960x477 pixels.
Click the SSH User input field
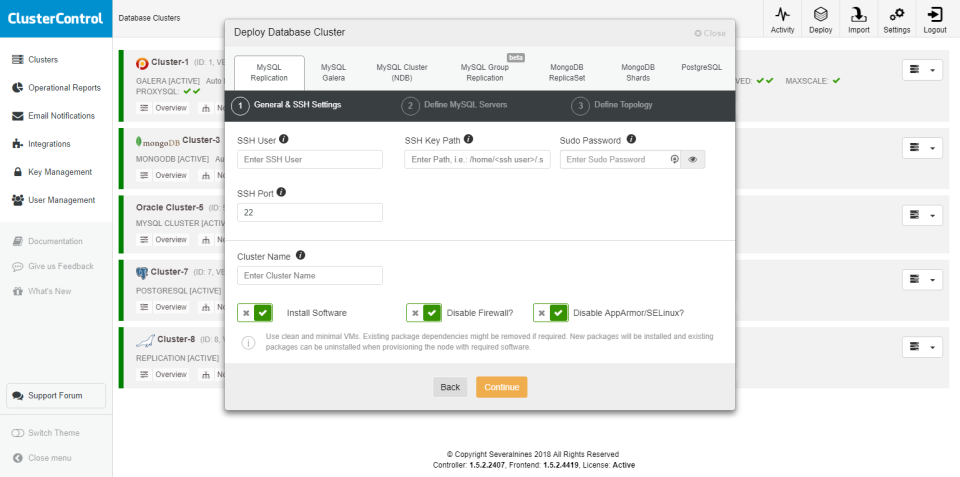[310, 159]
